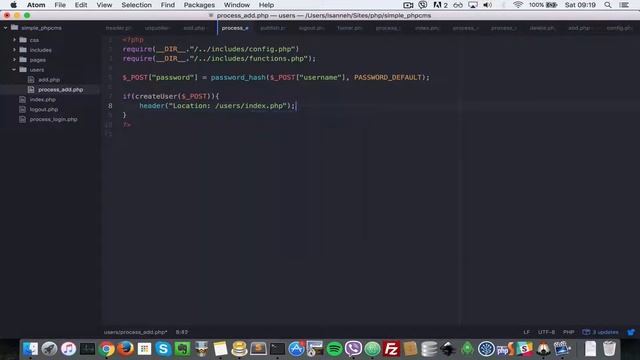Image resolution: width=640 pixels, height=360 pixels.
Task: Select process_add.php in the tree view
Action: click(x=60, y=89)
